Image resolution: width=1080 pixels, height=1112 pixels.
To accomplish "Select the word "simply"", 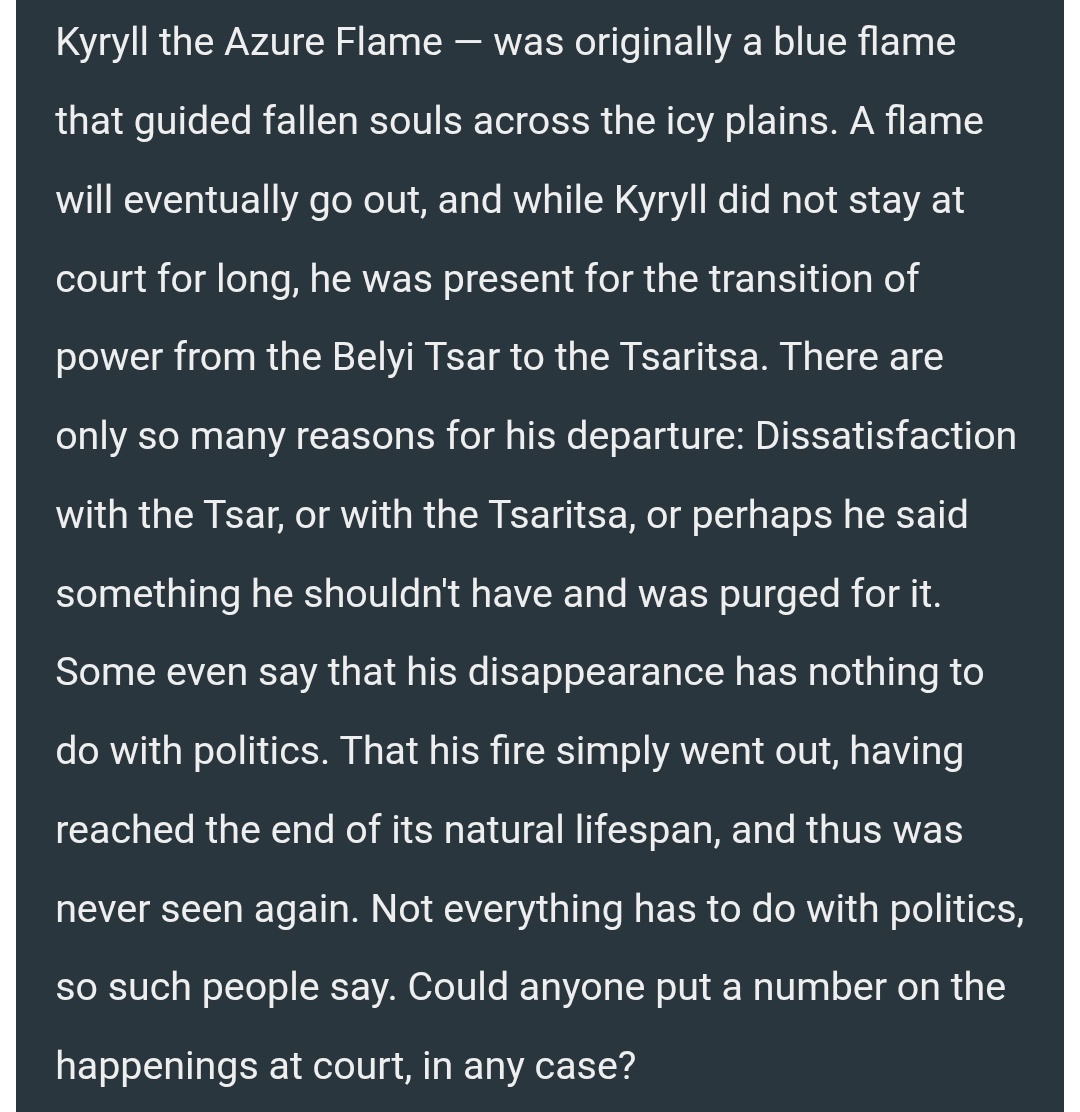I will tap(612, 752).
